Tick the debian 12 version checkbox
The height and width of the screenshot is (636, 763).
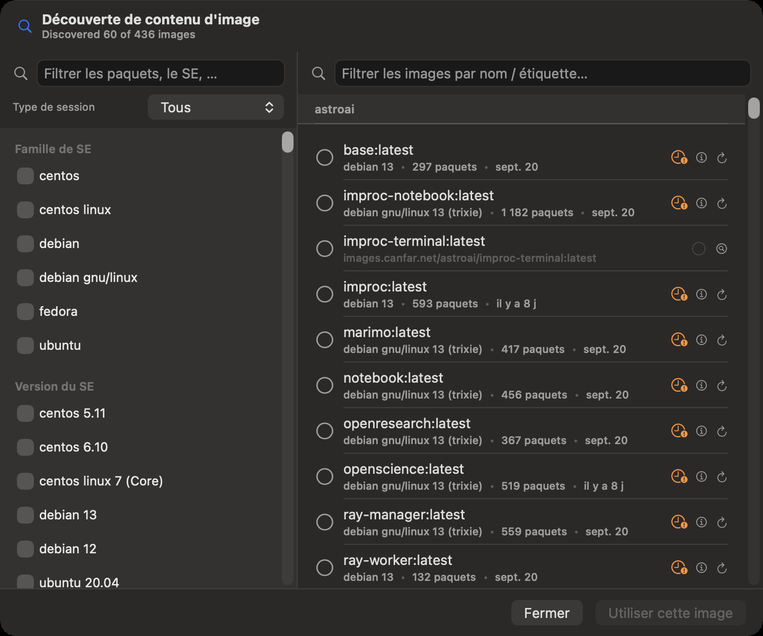25,549
